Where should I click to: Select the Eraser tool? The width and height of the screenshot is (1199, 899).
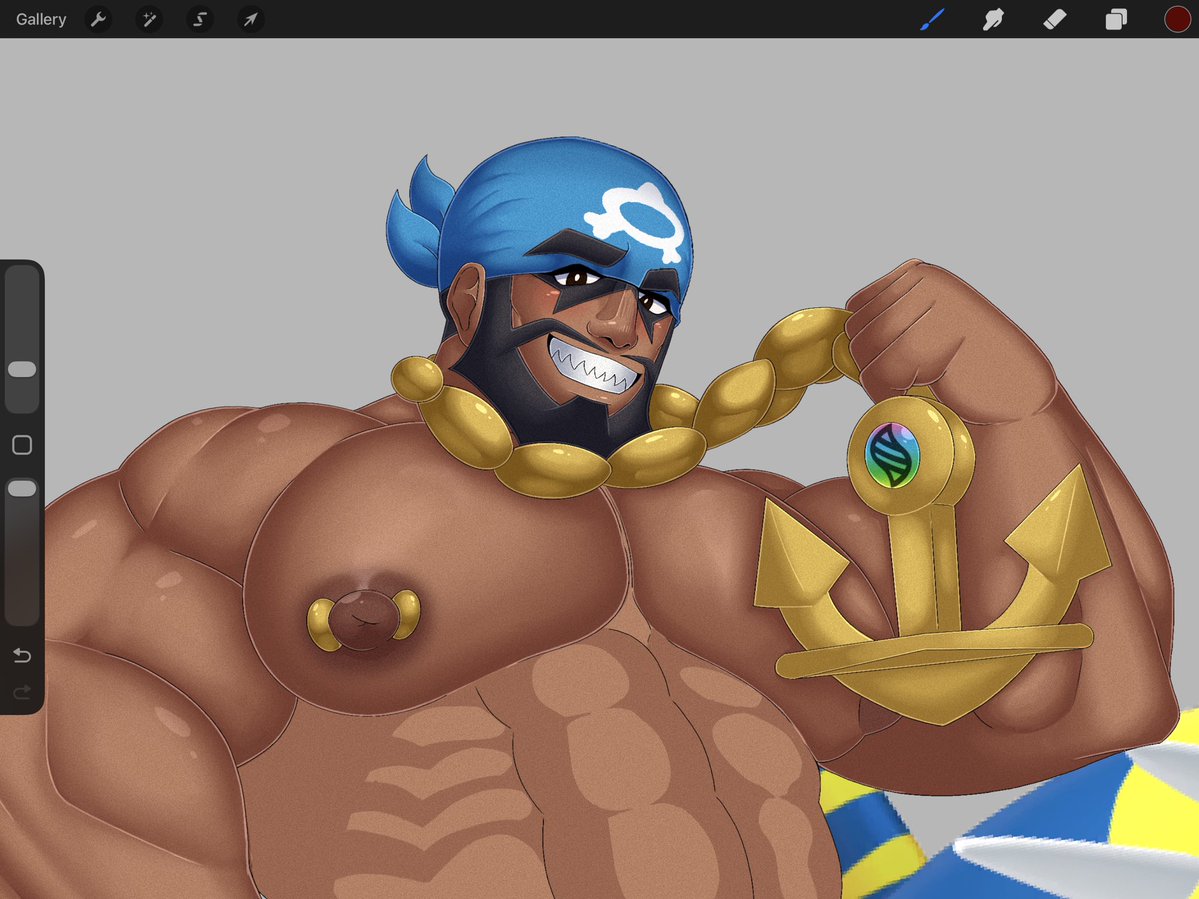[x=1054, y=19]
